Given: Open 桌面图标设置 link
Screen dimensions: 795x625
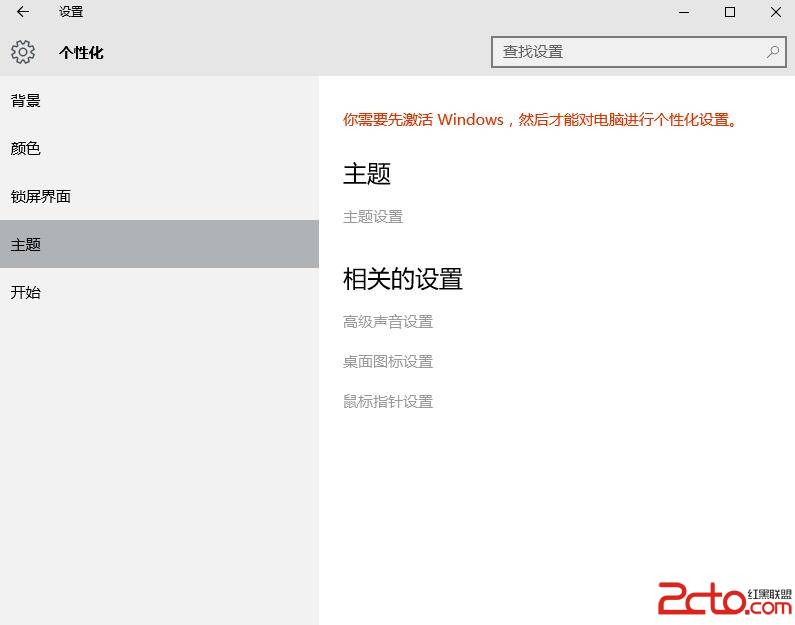Looking at the screenshot, I should [x=388, y=362].
